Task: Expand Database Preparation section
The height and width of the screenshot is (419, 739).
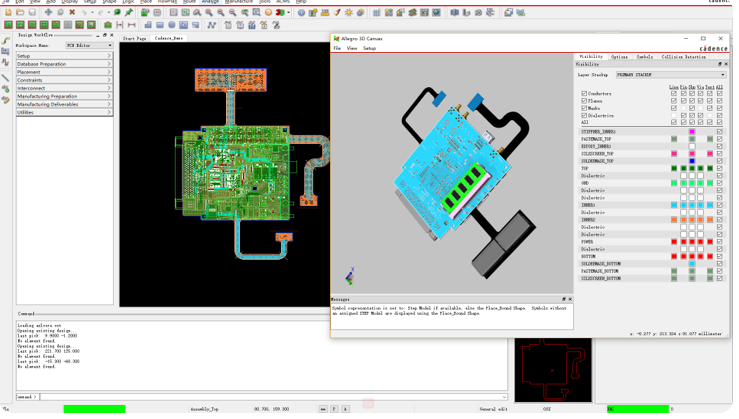Action: pos(64,64)
